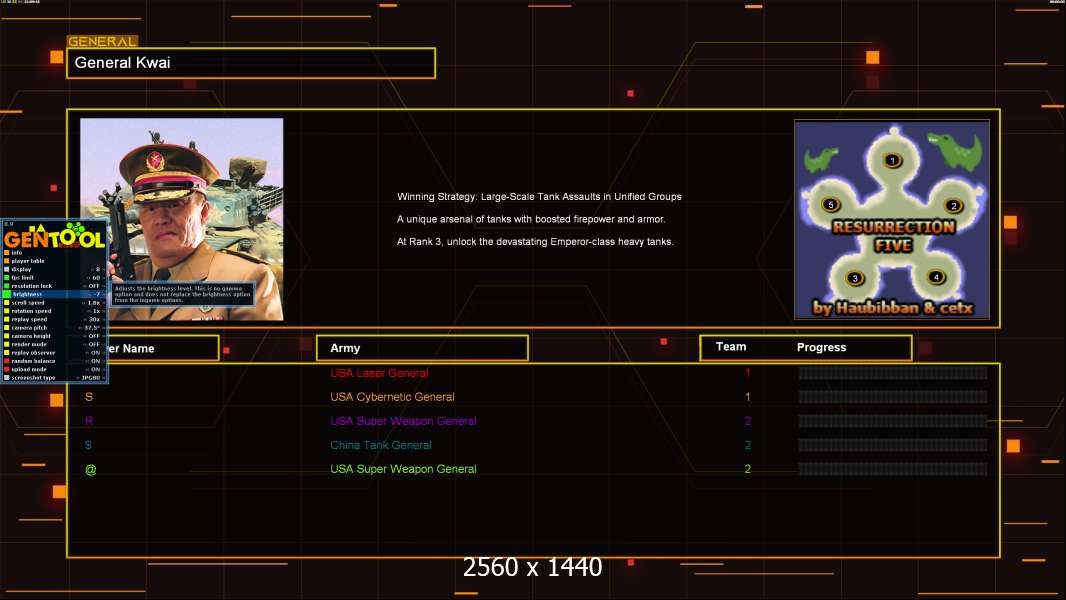Image resolution: width=1066 pixels, height=600 pixels.
Task: Toggle render mode OFF value
Action: [94, 345]
